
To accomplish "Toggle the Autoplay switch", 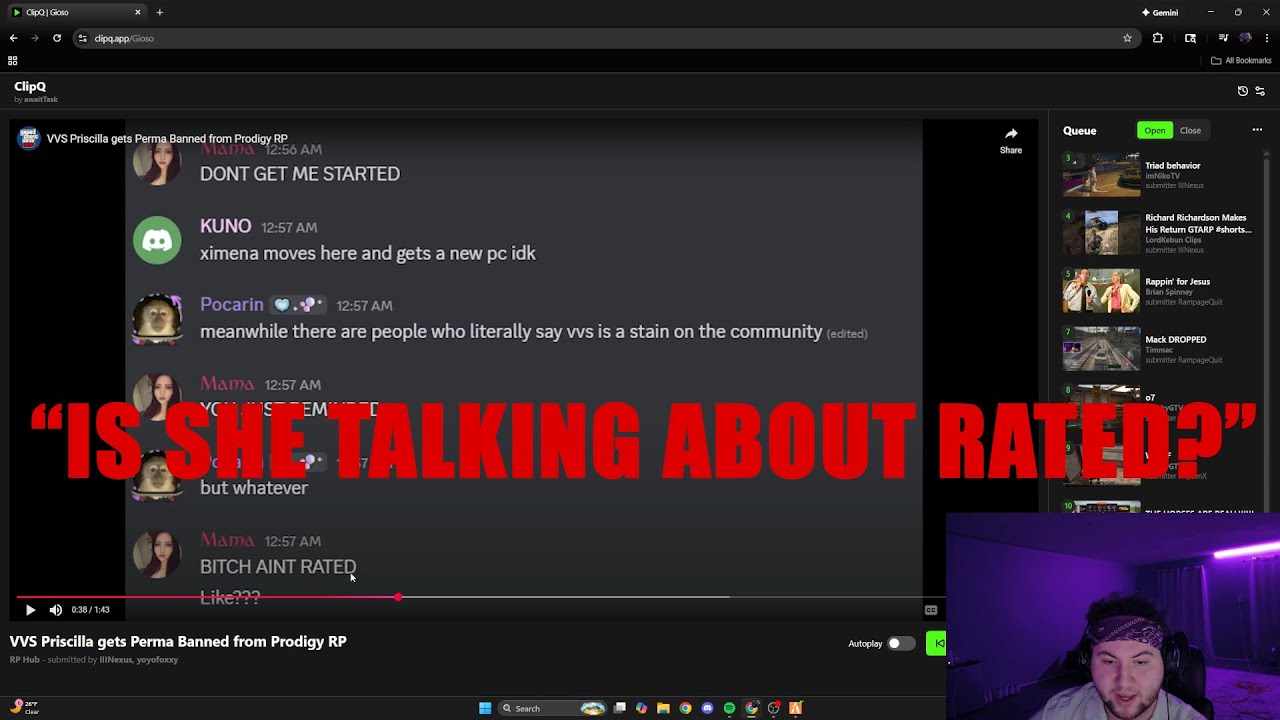I will pyautogui.click(x=900, y=643).
